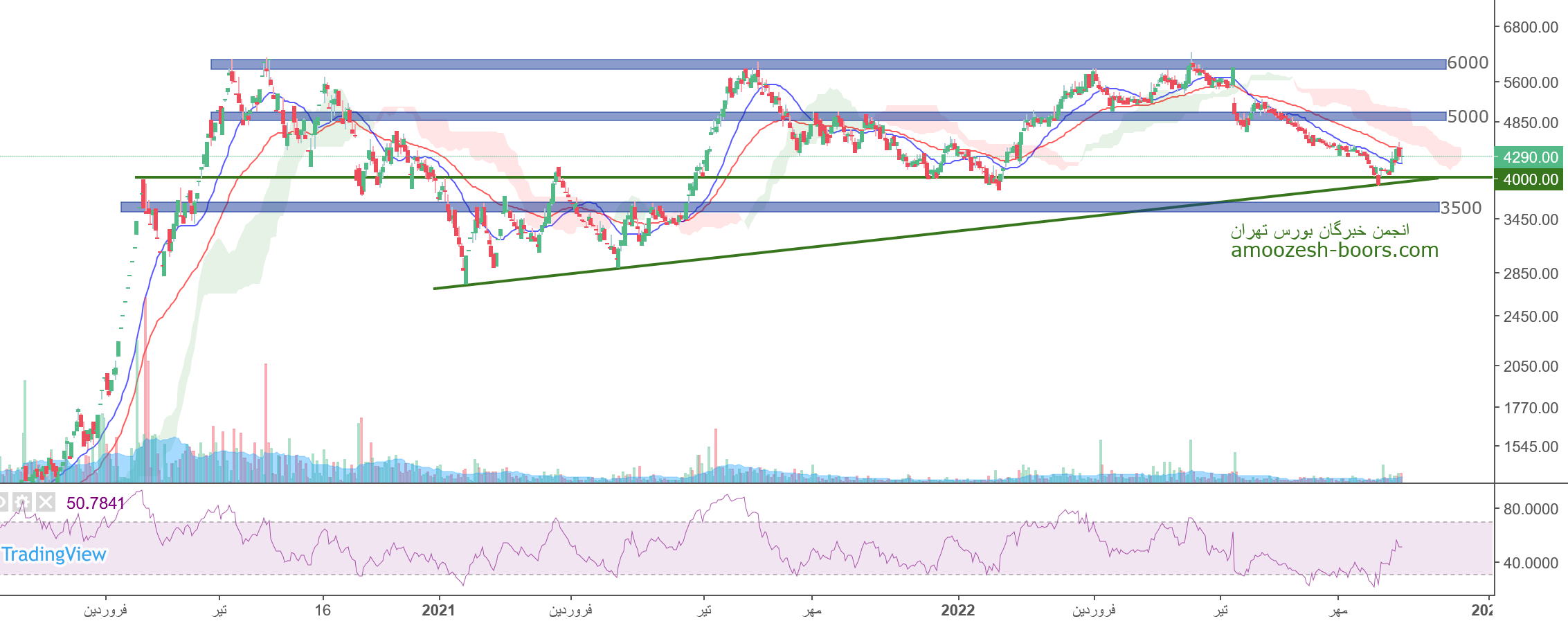This screenshot has height=621, width=1568.
Task: Click the amoozesh-boors.com watermark text
Action: [1334, 250]
